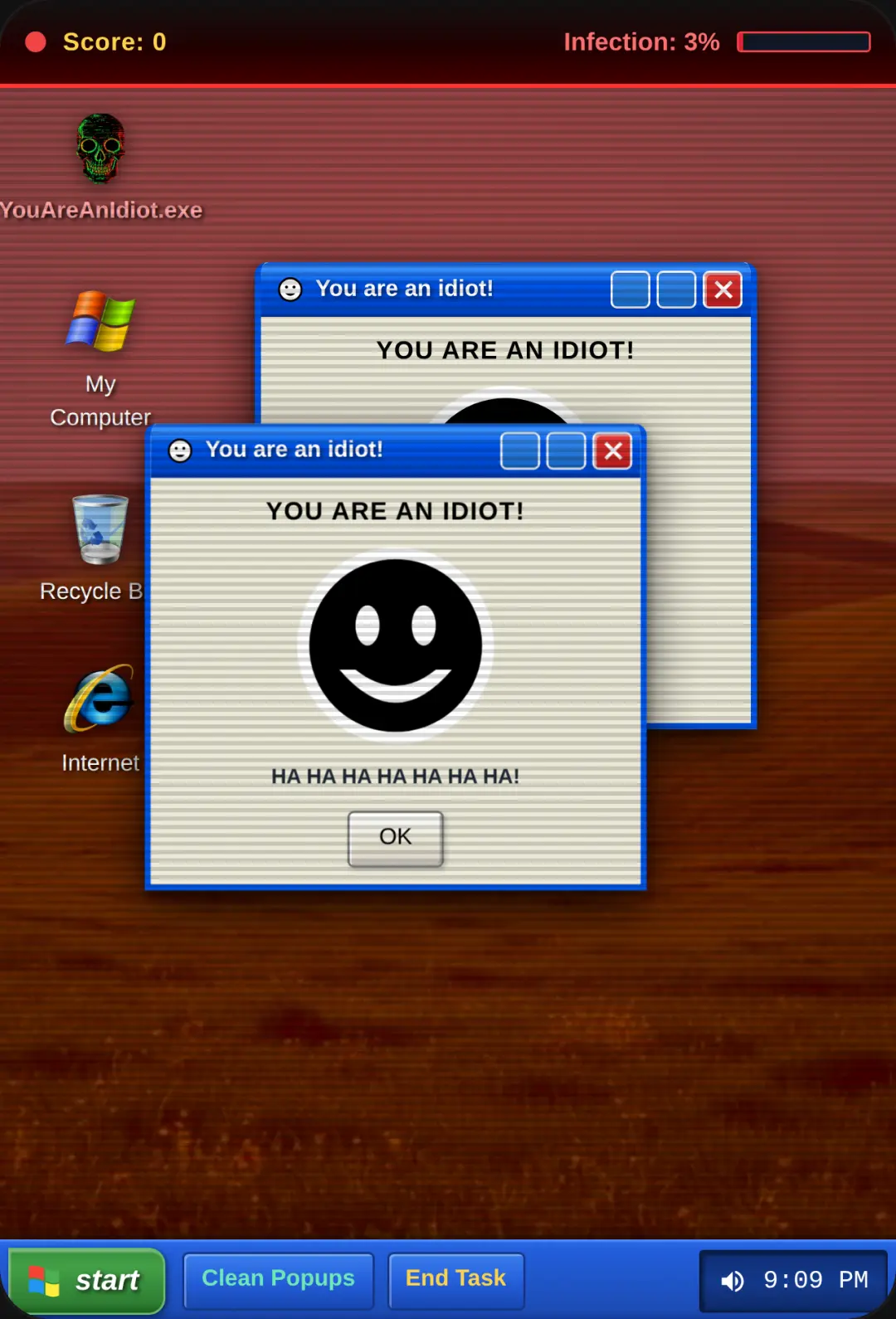Click the red recording dot beside Score
Image resolution: width=896 pixels, height=1319 pixels.
pos(36,42)
